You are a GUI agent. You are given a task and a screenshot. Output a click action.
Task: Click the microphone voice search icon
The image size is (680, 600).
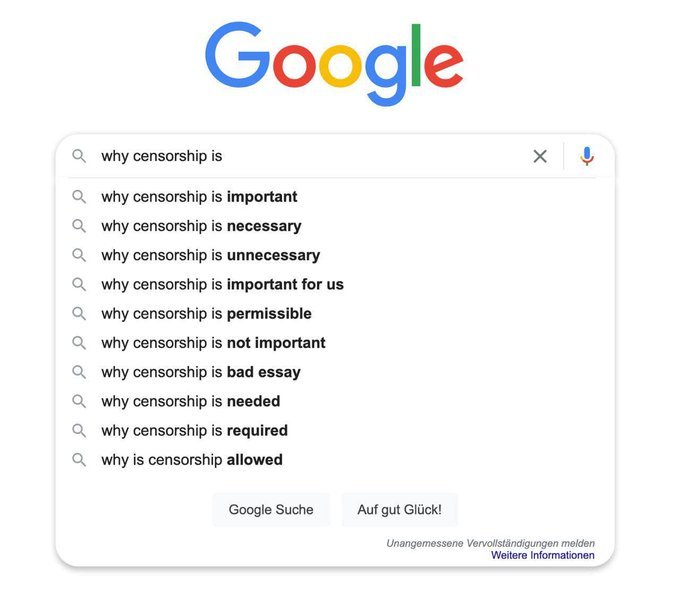pos(587,156)
